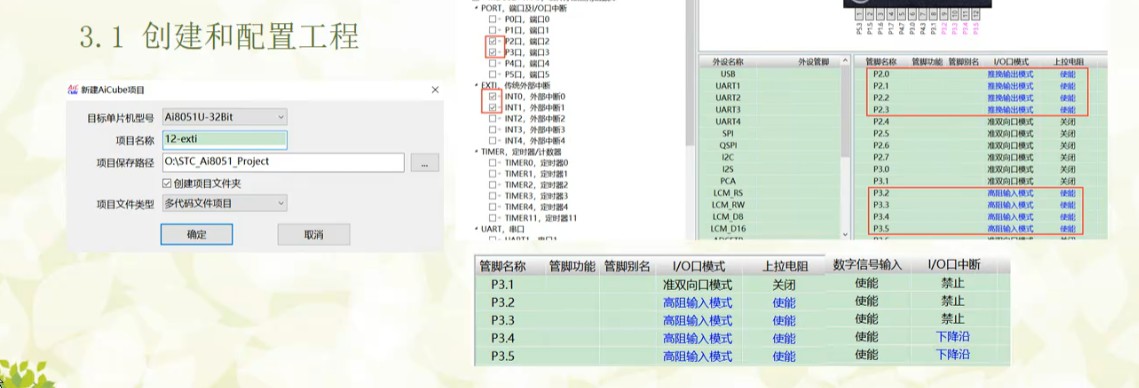Select UART2 in the peripheral name list
Image resolution: width=1139 pixels, height=388 pixels.
727,97
